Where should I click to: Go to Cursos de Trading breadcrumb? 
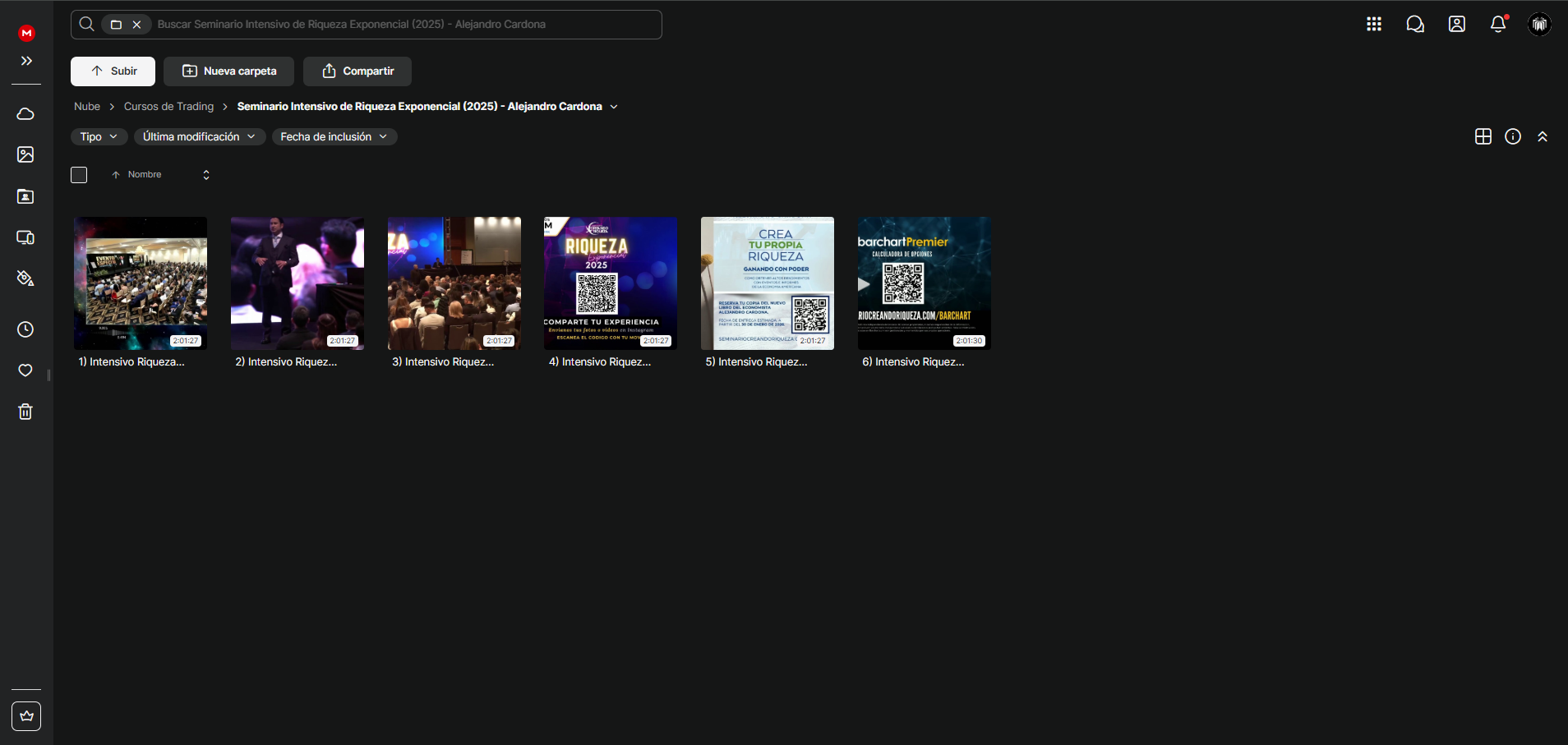pyautogui.click(x=168, y=107)
